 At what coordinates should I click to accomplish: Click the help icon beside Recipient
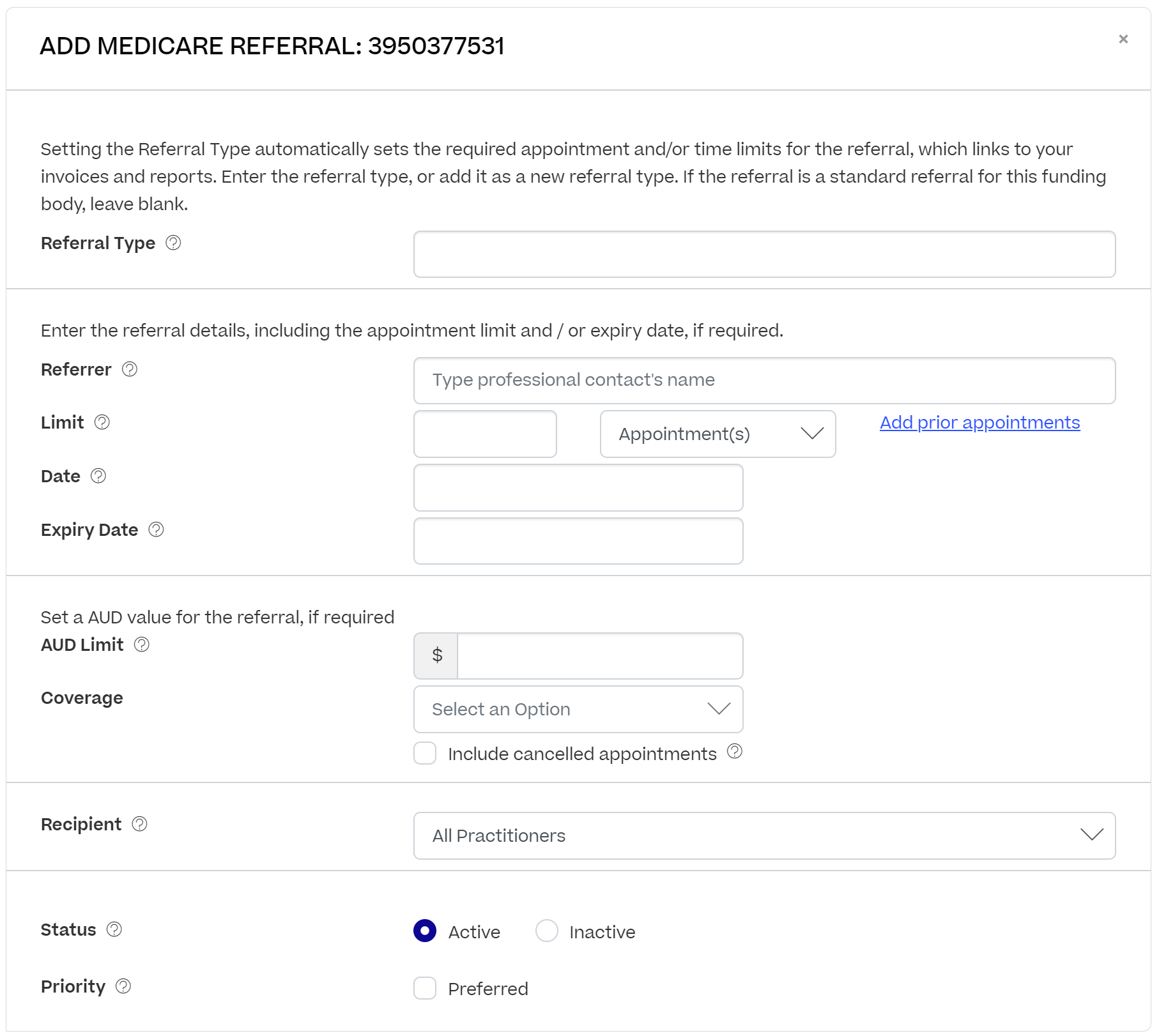(140, 824)
